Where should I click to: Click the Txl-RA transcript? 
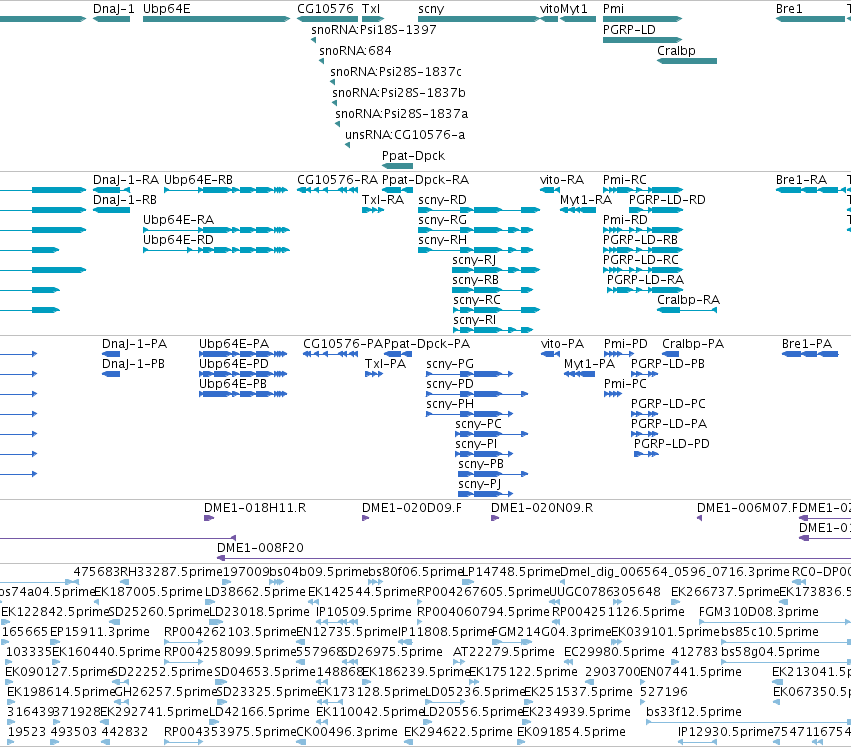click(373, 210)
